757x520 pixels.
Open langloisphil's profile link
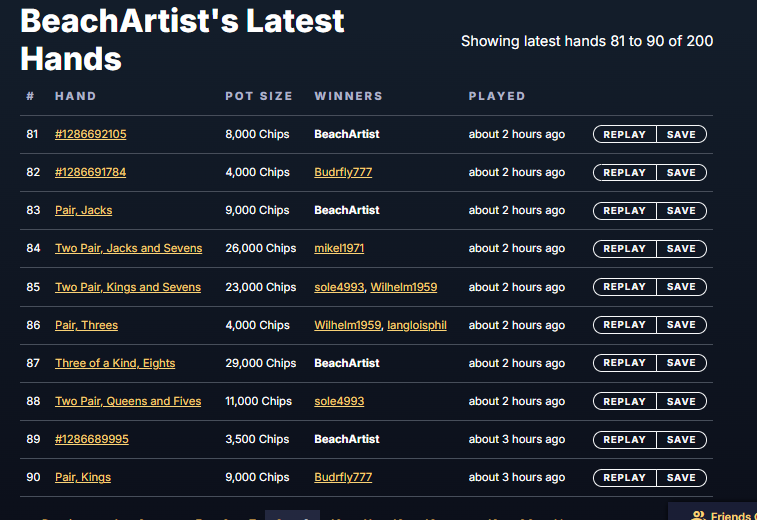pos(417,325)
